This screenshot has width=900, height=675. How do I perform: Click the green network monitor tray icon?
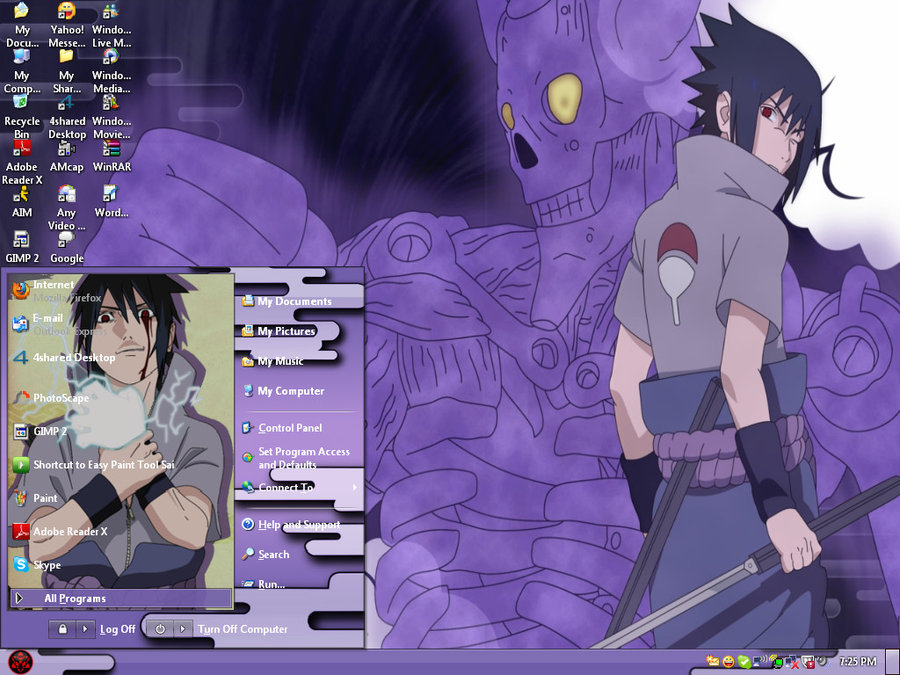[x=776, y=662]
